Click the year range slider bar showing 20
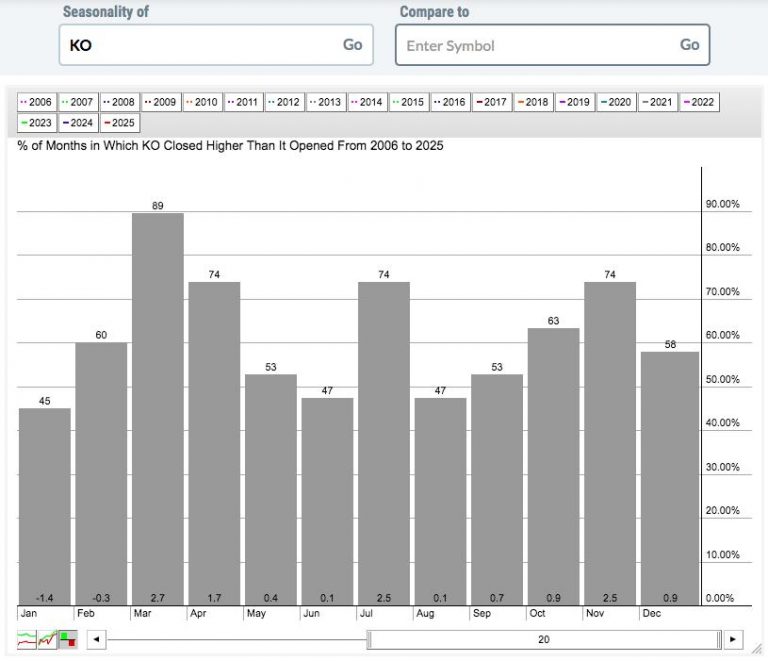 (544, 639)
